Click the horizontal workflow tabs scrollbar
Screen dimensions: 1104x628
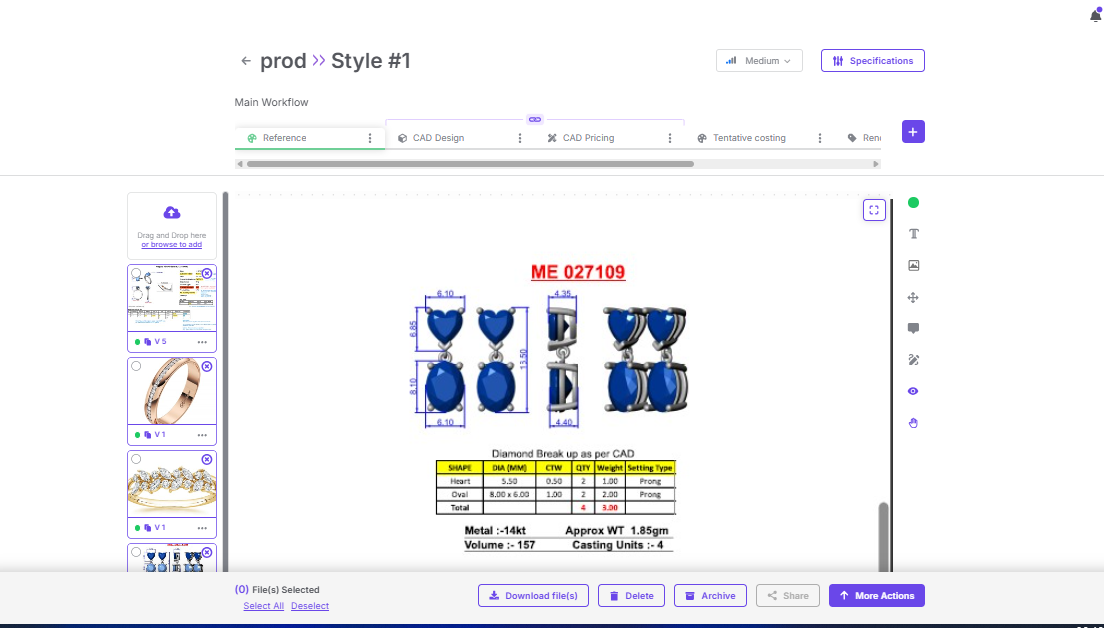[470, 164]
